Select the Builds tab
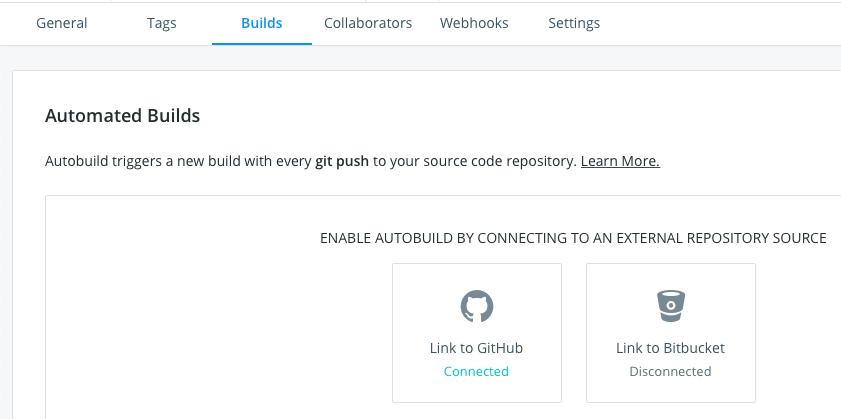 262,23
